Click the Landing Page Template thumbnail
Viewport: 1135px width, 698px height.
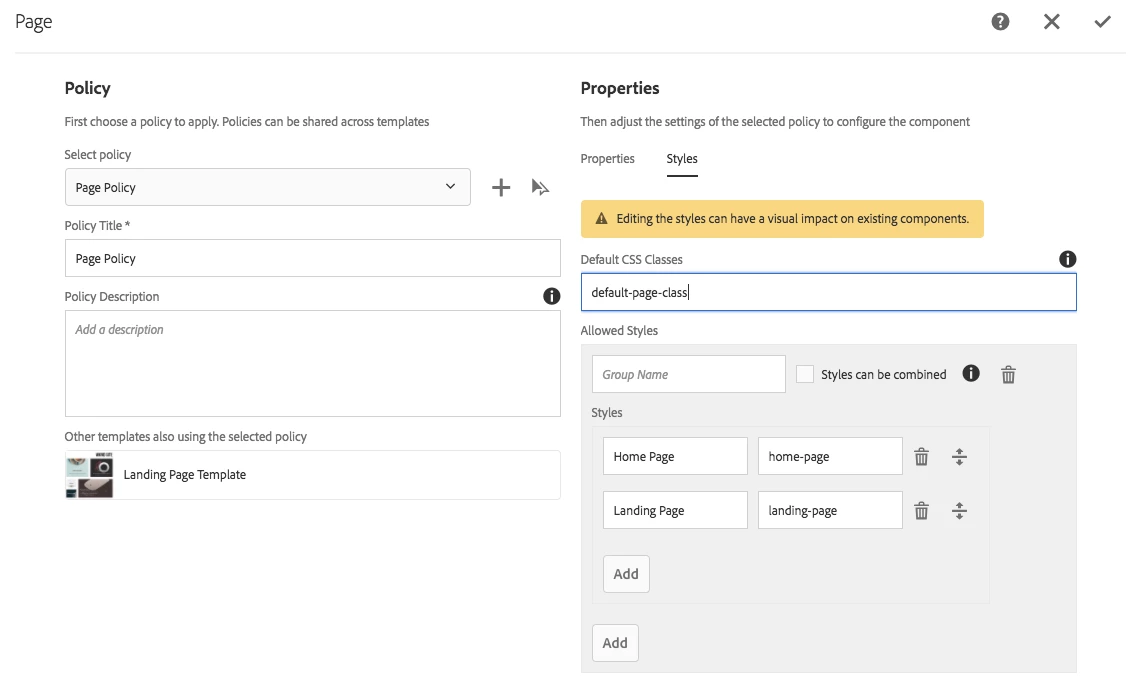pyautogui.click(x=89, y=475)
